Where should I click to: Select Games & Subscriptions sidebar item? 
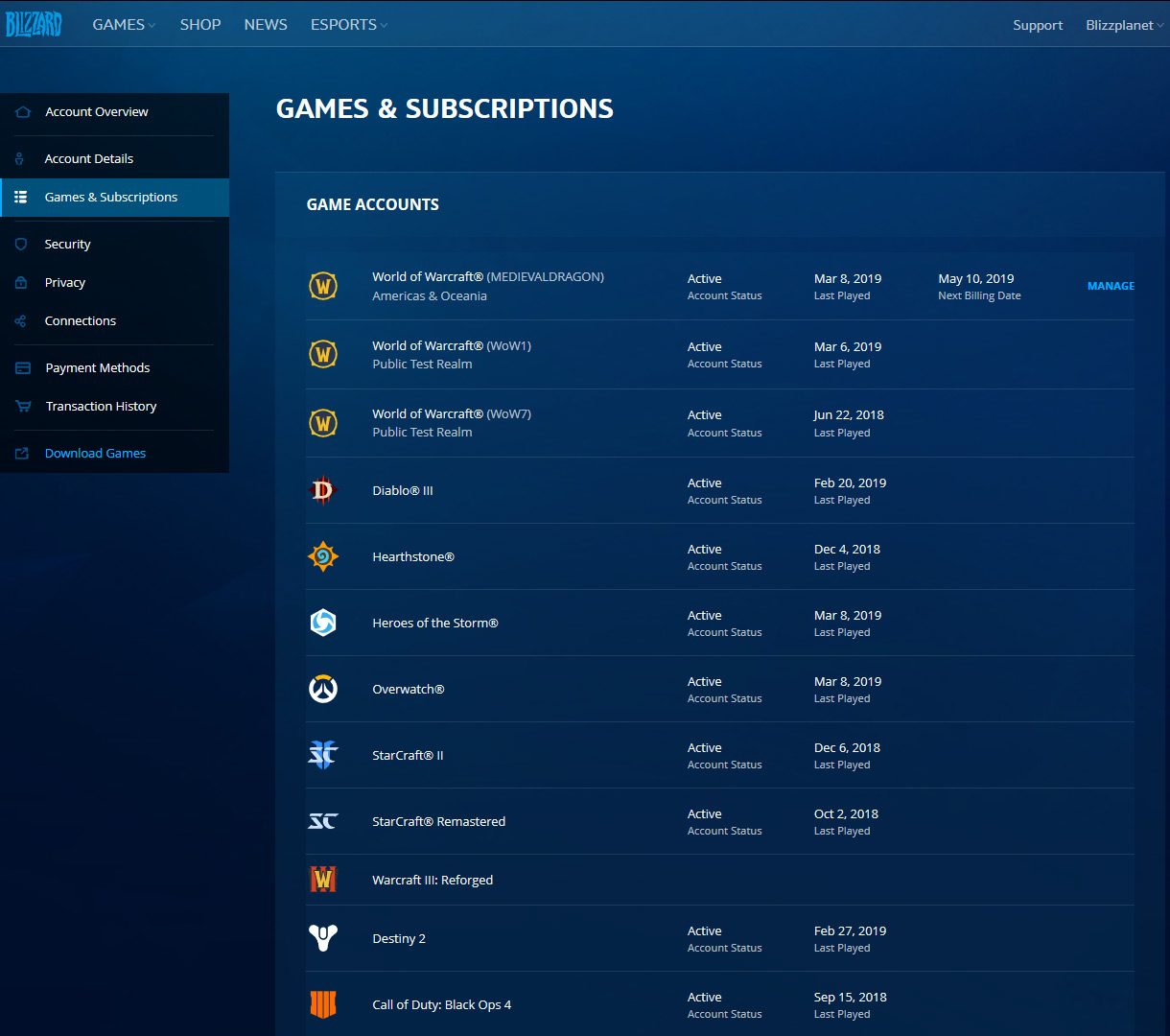[114, 197]
